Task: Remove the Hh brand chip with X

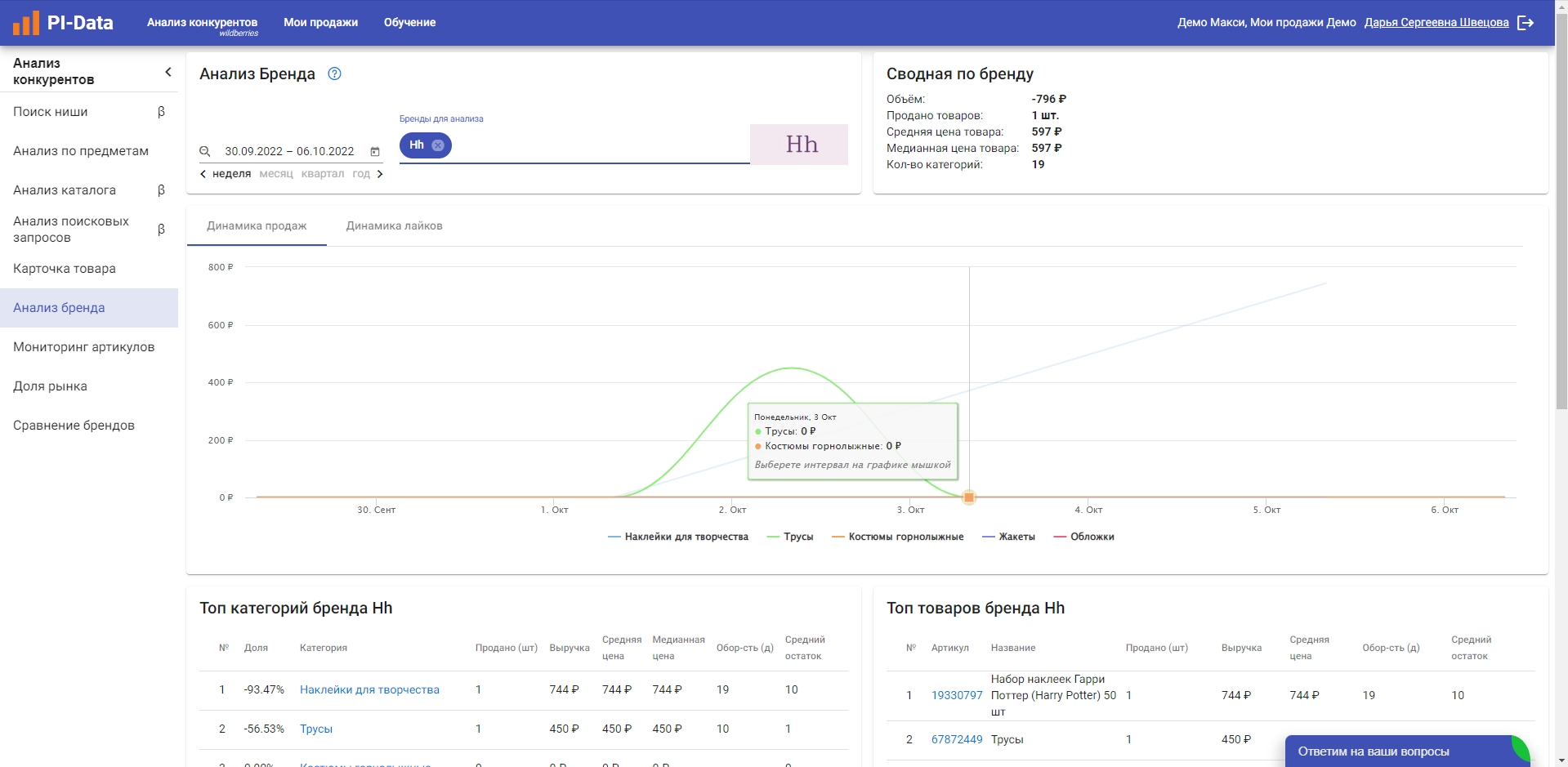Action: pos(438,145)
